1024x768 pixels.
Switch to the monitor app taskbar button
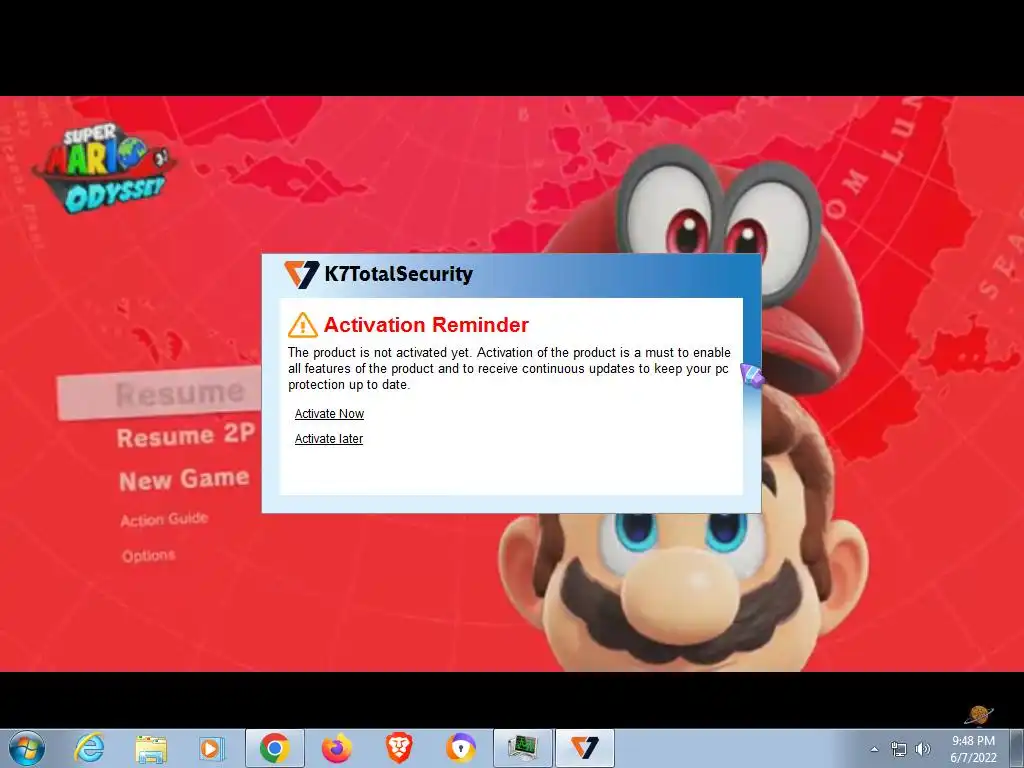[x=523, y=748]
